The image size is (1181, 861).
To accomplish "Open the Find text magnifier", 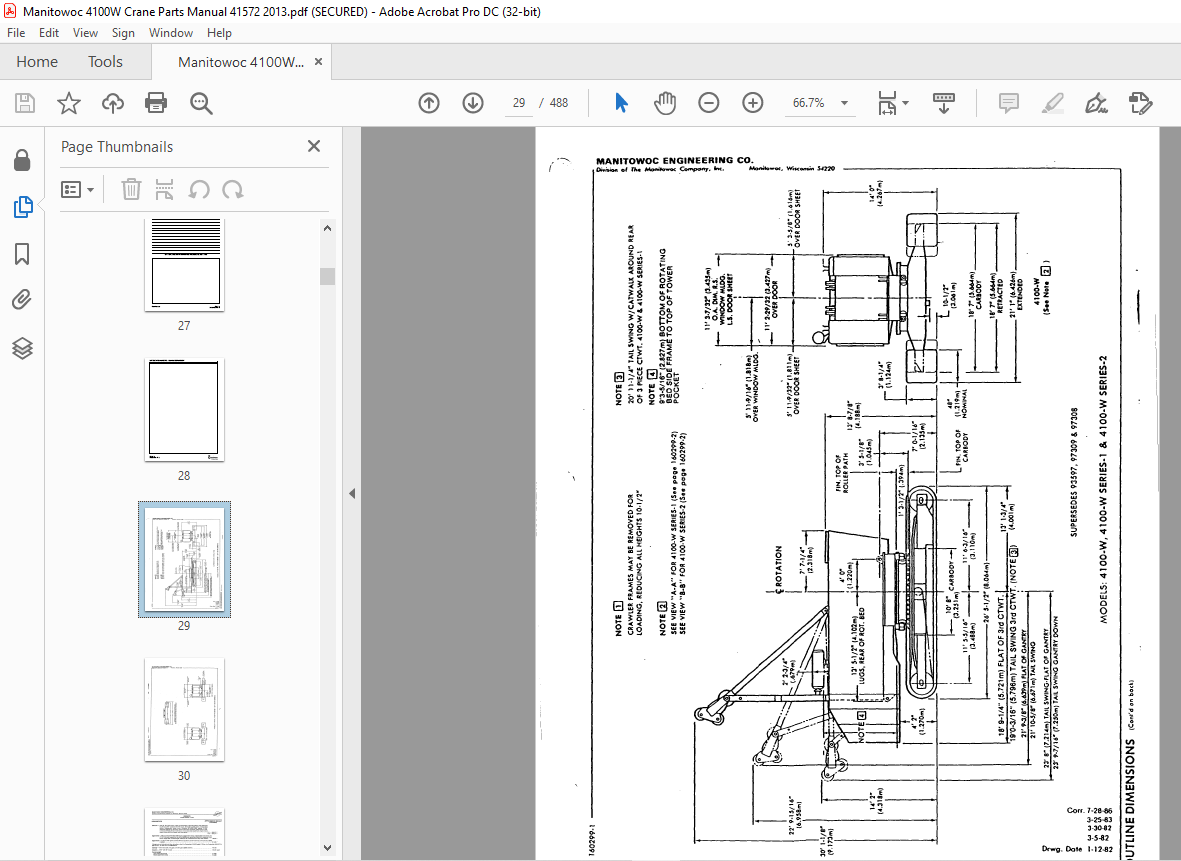I will [x=201, y=103].
